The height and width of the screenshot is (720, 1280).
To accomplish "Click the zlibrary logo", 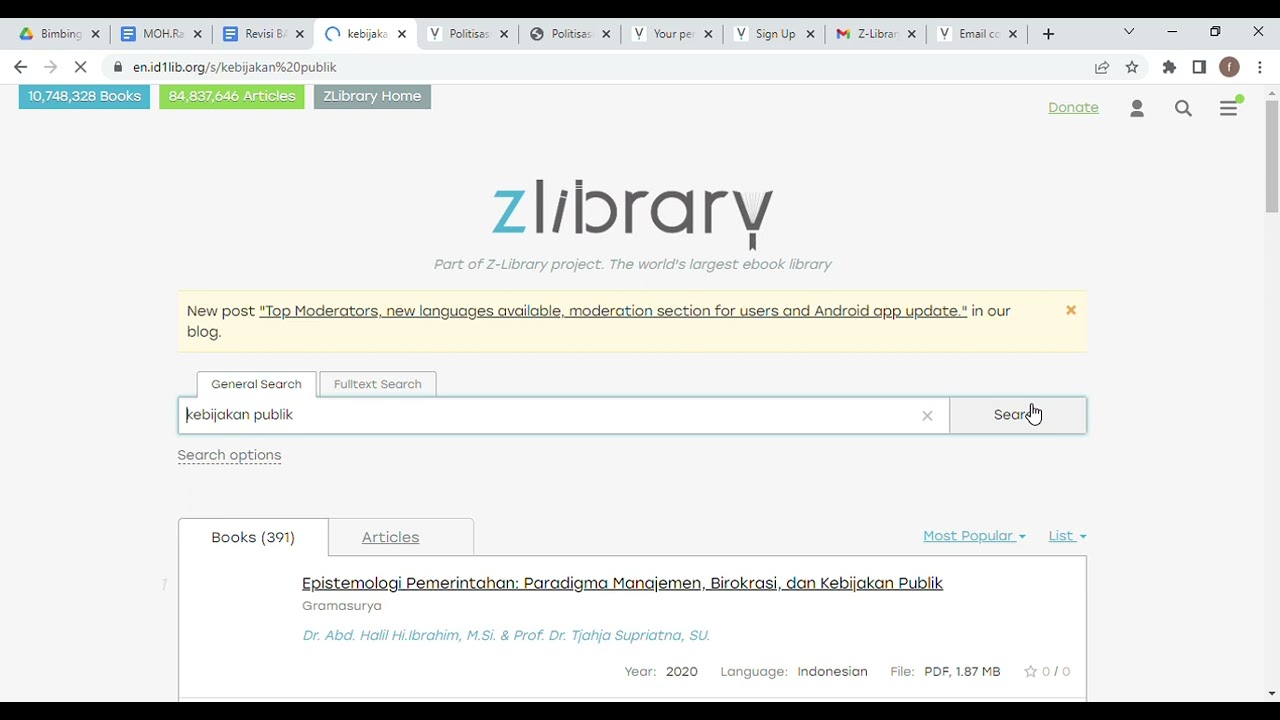I will coord(633,212).
